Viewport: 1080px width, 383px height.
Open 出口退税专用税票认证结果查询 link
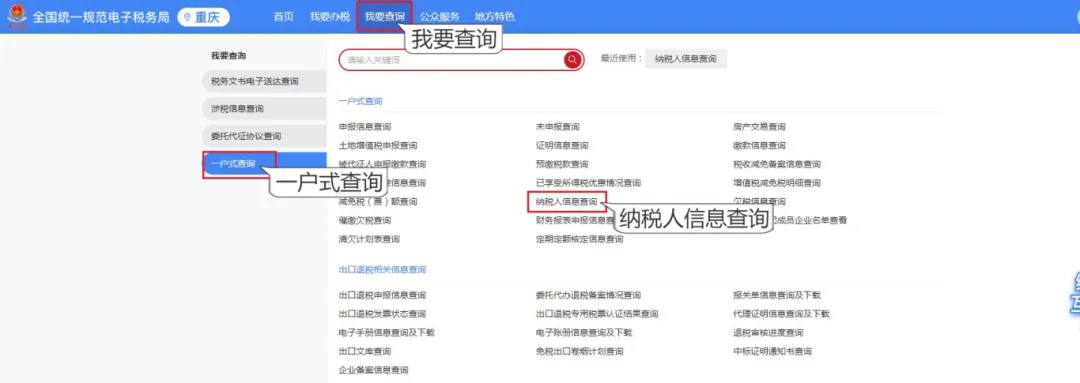coord(597,313)
